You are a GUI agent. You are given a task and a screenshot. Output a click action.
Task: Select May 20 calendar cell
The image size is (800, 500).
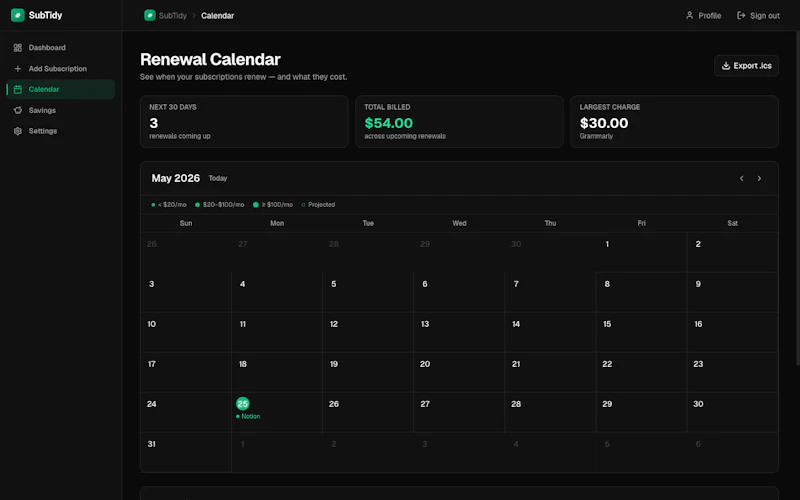pyautogui.click(x=459, y=372)
